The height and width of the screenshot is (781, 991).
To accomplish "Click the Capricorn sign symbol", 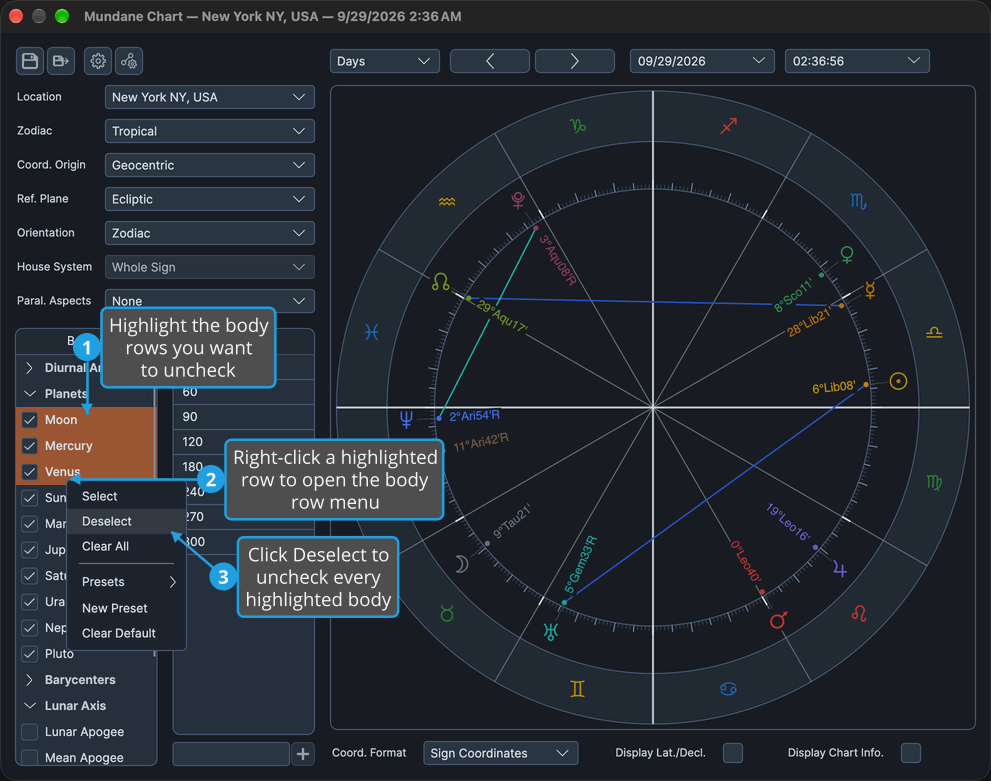I will (x=578, y=126).
